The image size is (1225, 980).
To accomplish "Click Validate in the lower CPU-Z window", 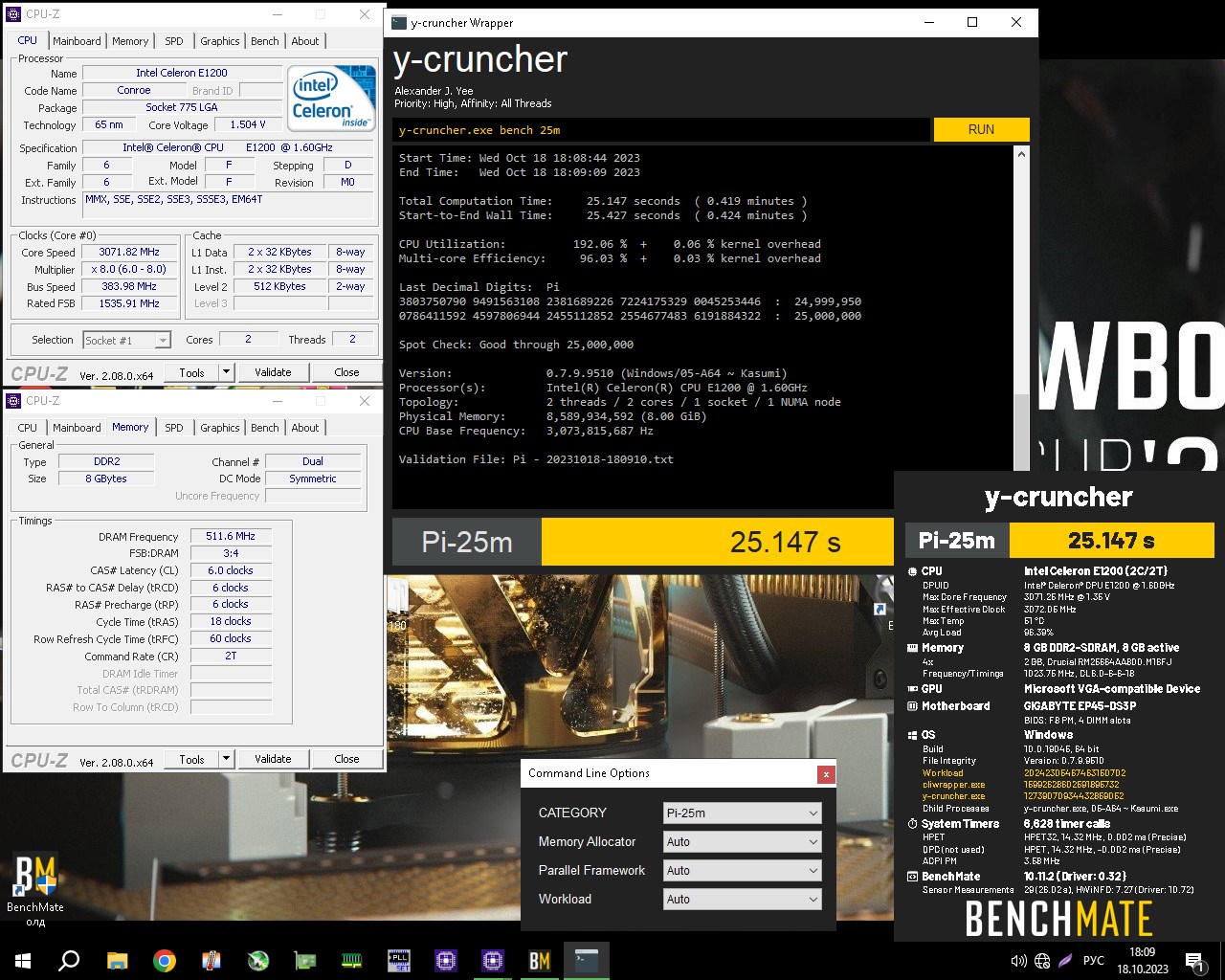I will (273, 759).
